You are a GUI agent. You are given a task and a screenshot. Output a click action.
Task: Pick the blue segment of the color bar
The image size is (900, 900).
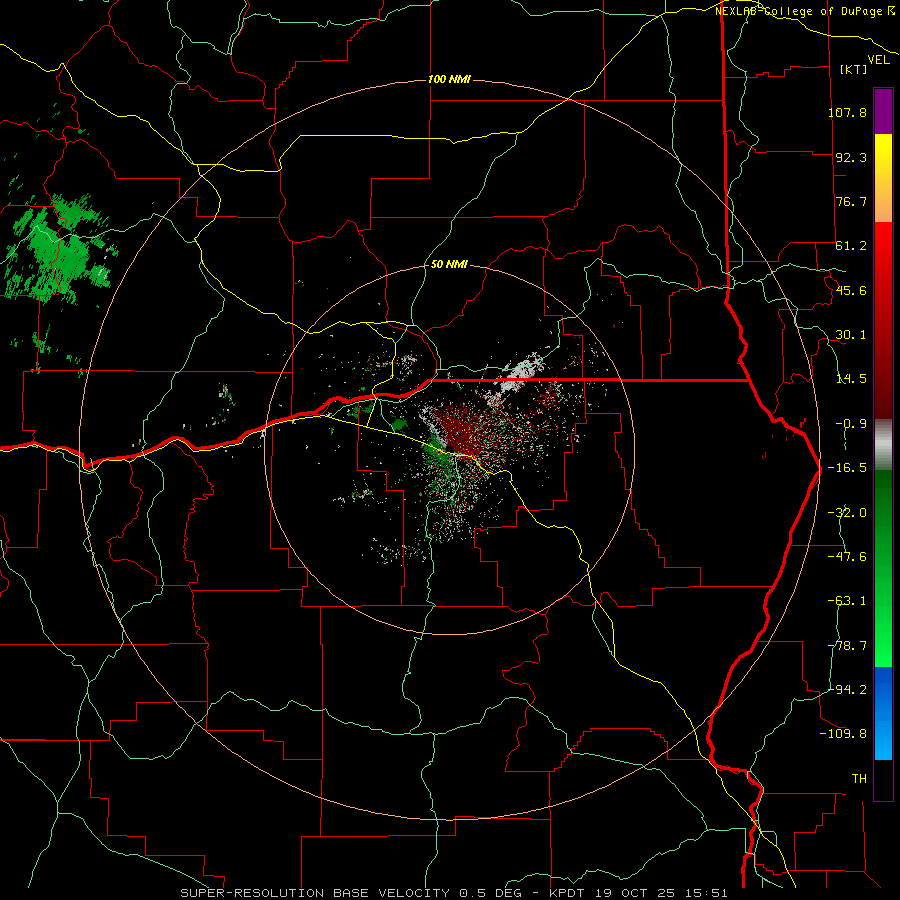(x=883, y=713)
